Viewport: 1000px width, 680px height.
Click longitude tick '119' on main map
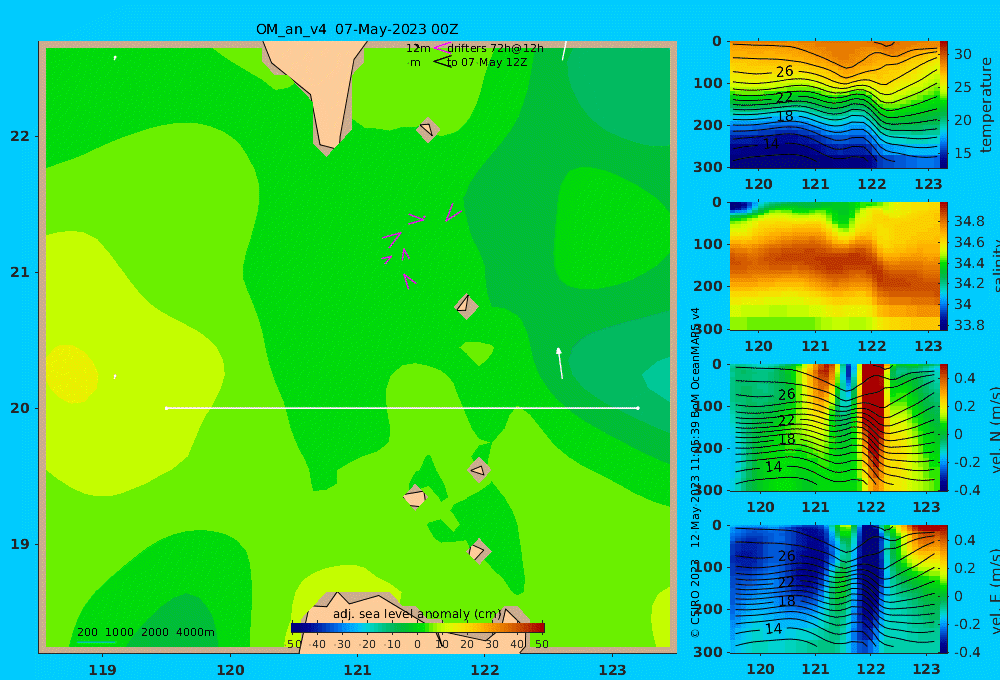pyautogui.click(x=102, y=670)
